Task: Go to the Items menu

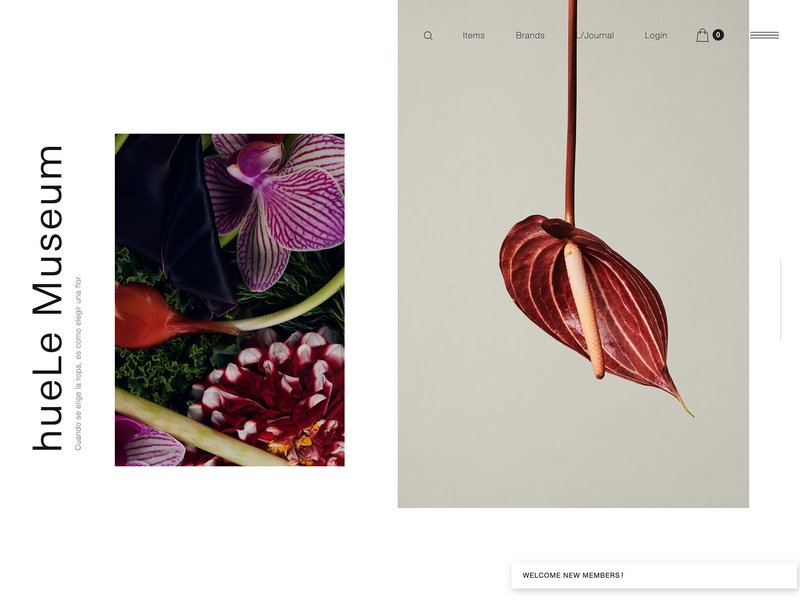Action: (473, 36)
